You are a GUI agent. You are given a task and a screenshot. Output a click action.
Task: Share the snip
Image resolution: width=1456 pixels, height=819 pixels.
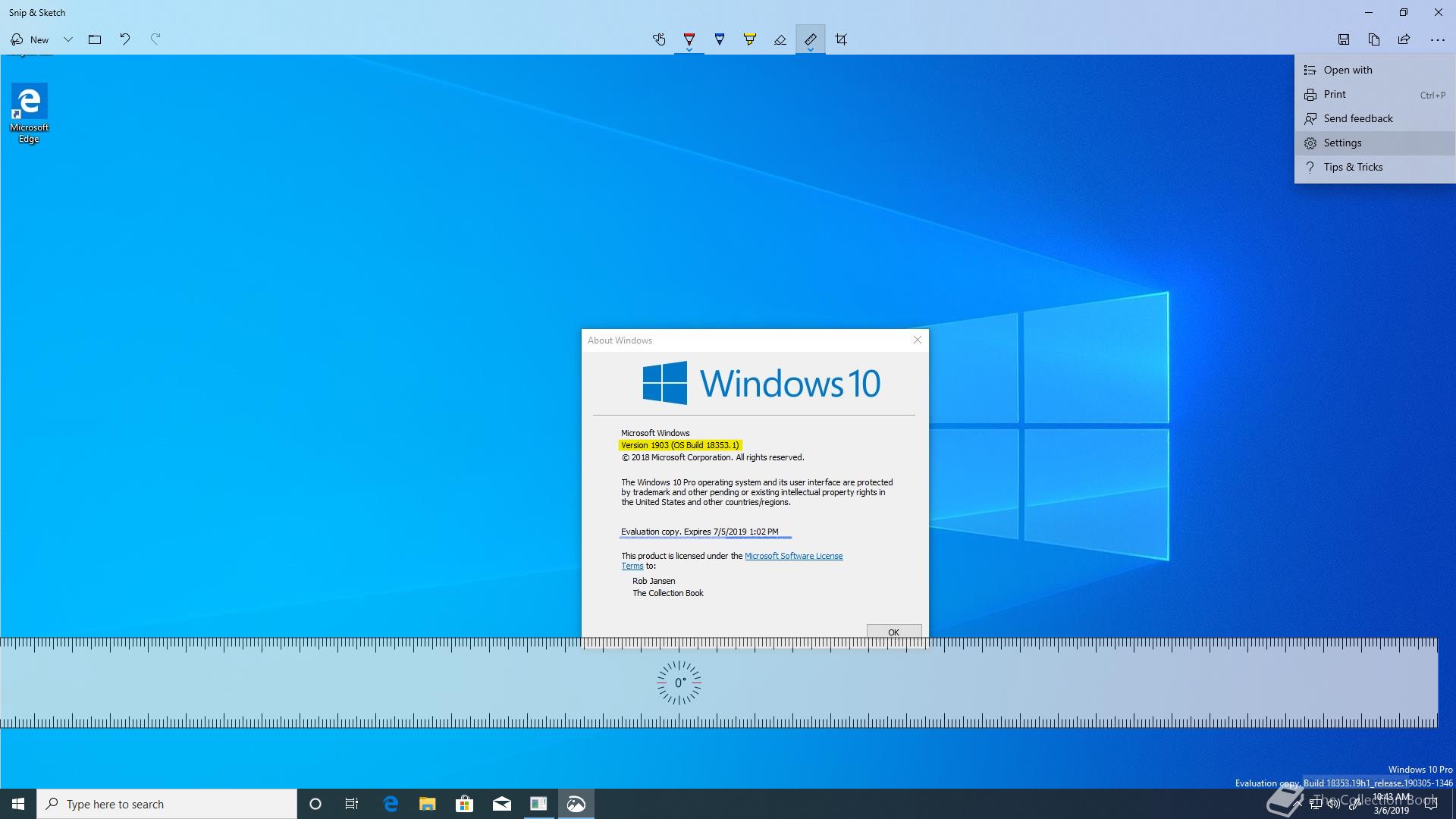tap(1404, 39)
